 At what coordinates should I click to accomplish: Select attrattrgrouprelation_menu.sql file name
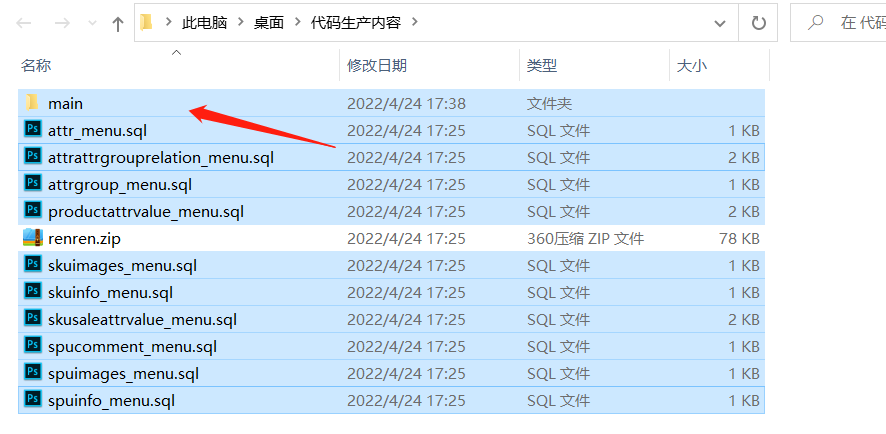pyautogui.click(x=161, y=158)
